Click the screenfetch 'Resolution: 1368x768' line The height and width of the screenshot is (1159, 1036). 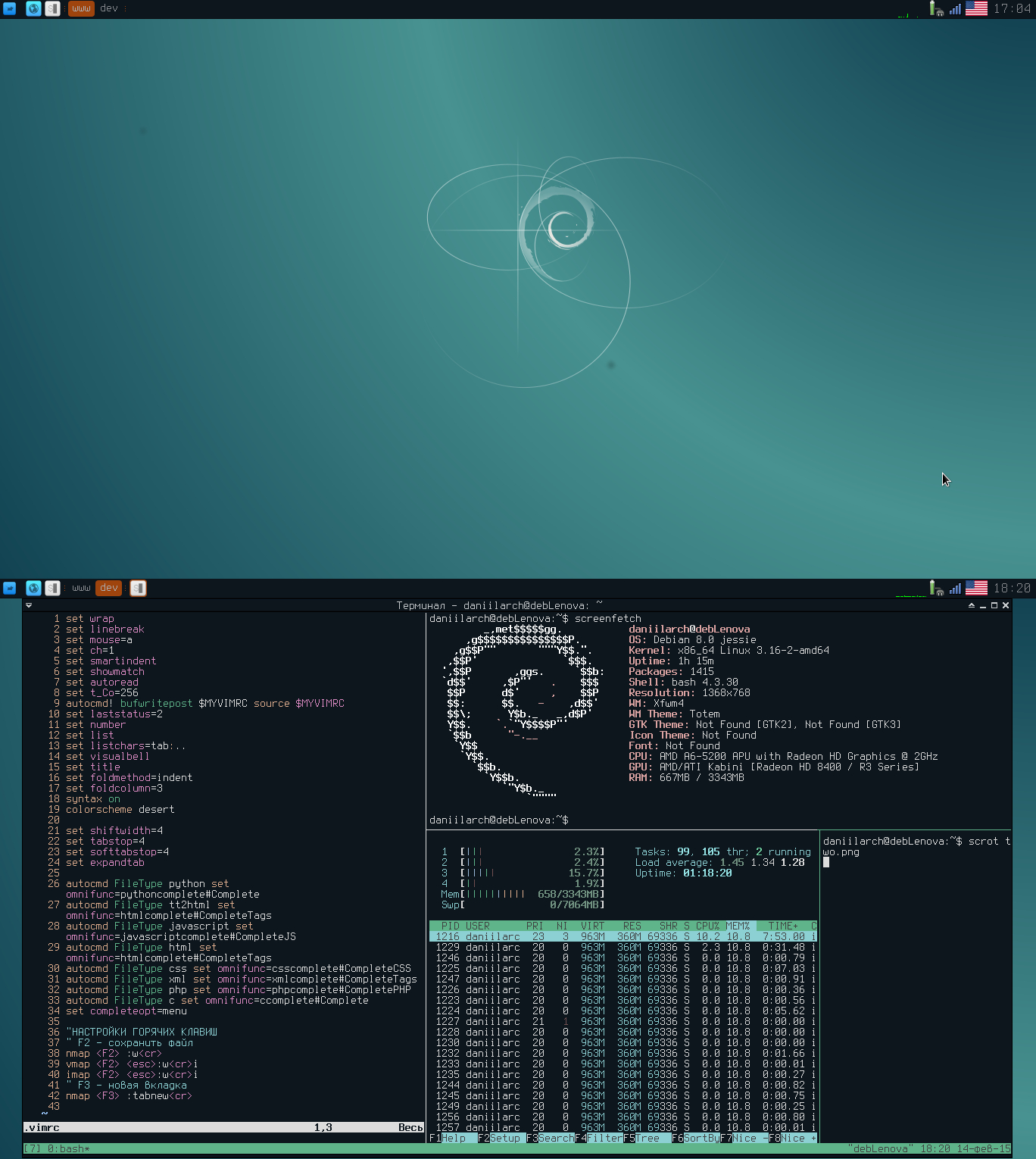tap(690, 692)
